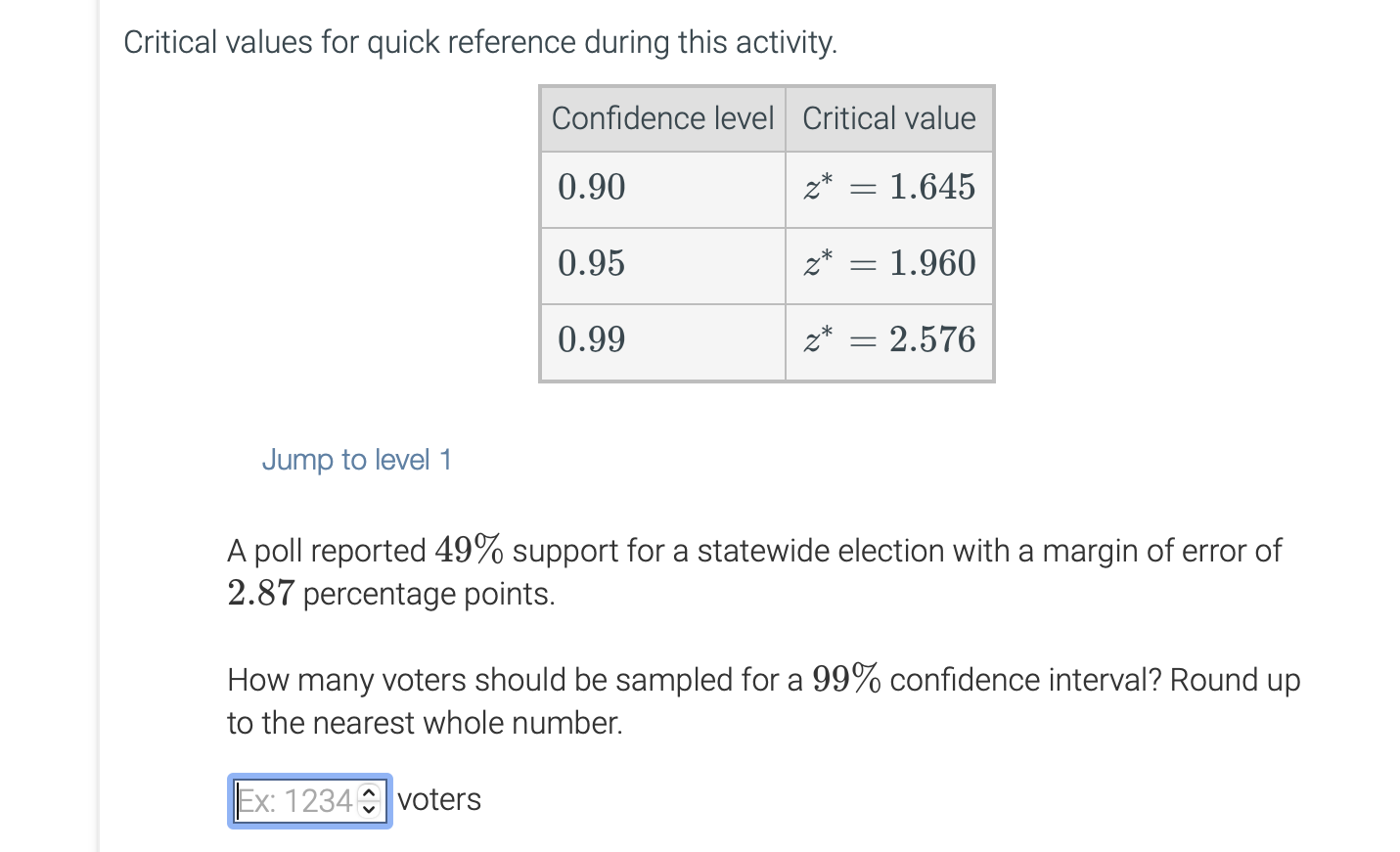Click the Confidence level column header
The height and width of the screenshot is (852, 1400).
(661, 118)
